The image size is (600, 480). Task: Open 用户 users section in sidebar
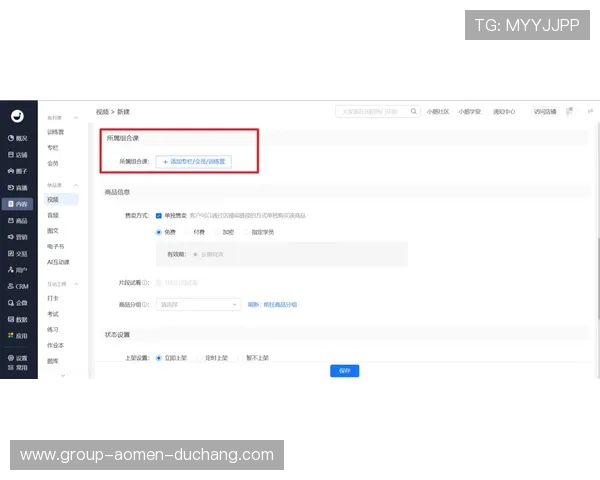click(x=18, y=269)
